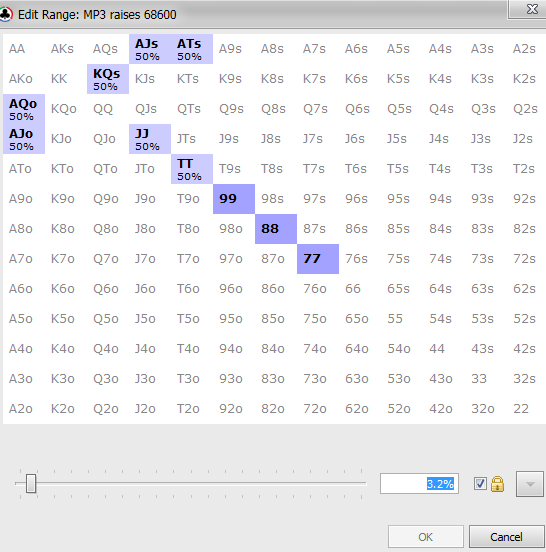
Task: Select the 33 pair cell
Action: pos(486,379)
